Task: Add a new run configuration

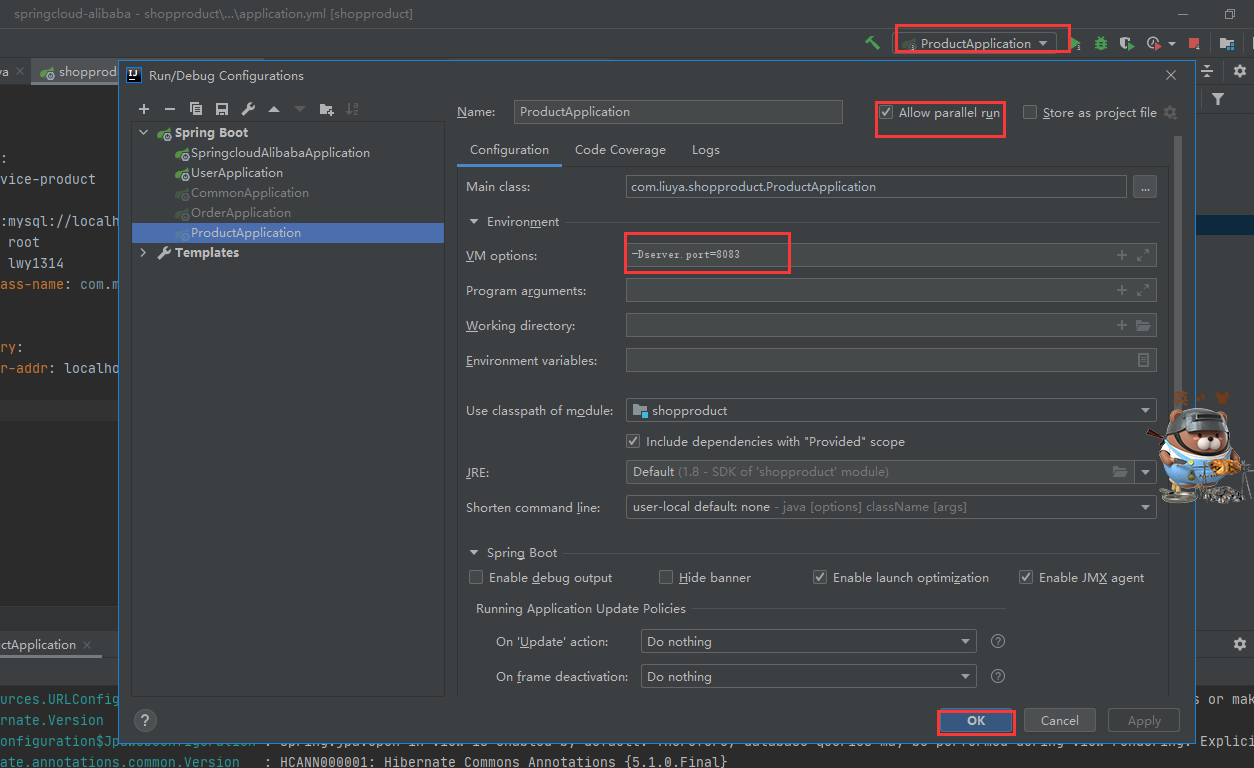Action: 144,109
